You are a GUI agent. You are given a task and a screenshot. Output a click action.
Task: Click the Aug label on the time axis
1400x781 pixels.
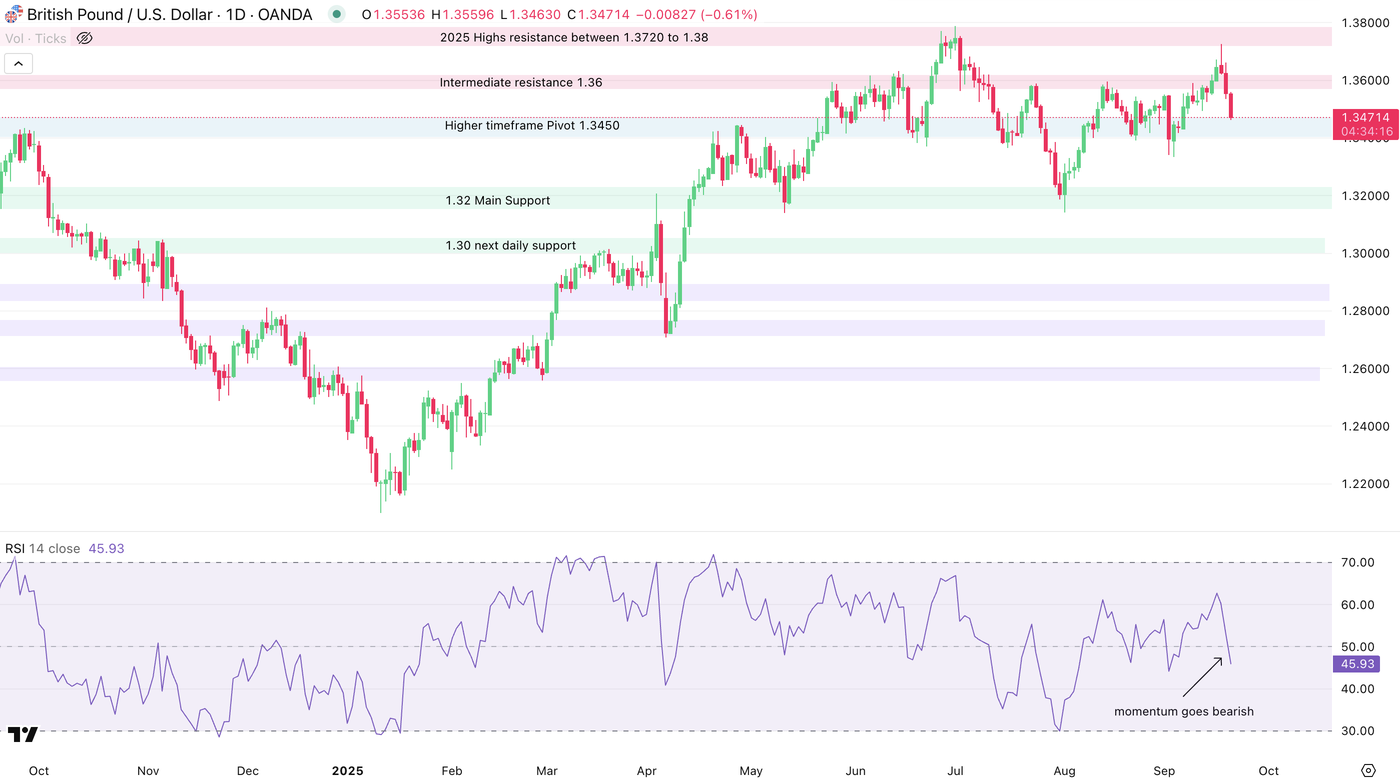coord(1065,771)
